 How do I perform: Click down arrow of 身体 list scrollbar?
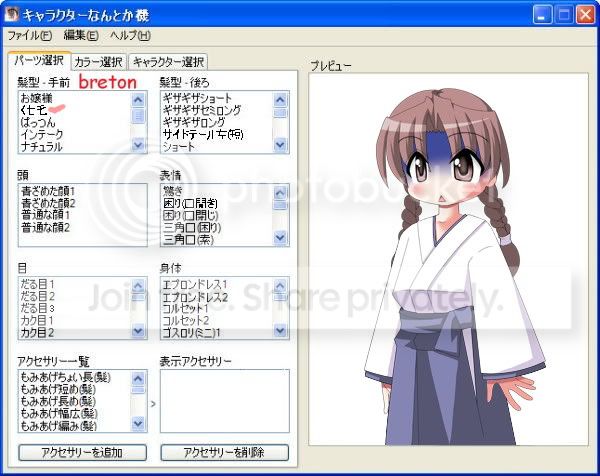click(x=280, y=331)
